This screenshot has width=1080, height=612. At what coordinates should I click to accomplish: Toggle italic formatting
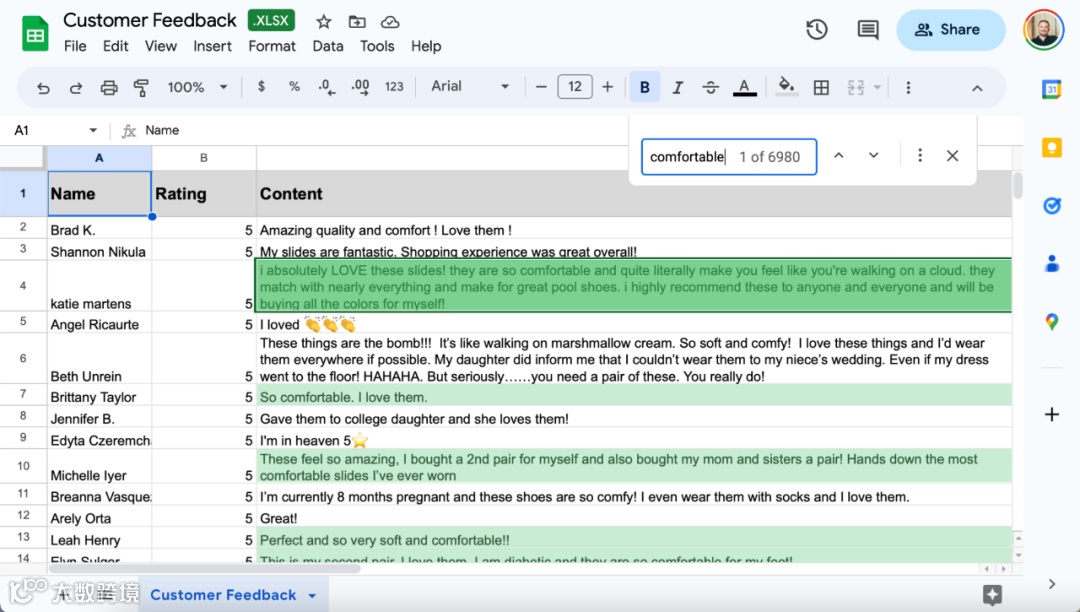[678, 87]
